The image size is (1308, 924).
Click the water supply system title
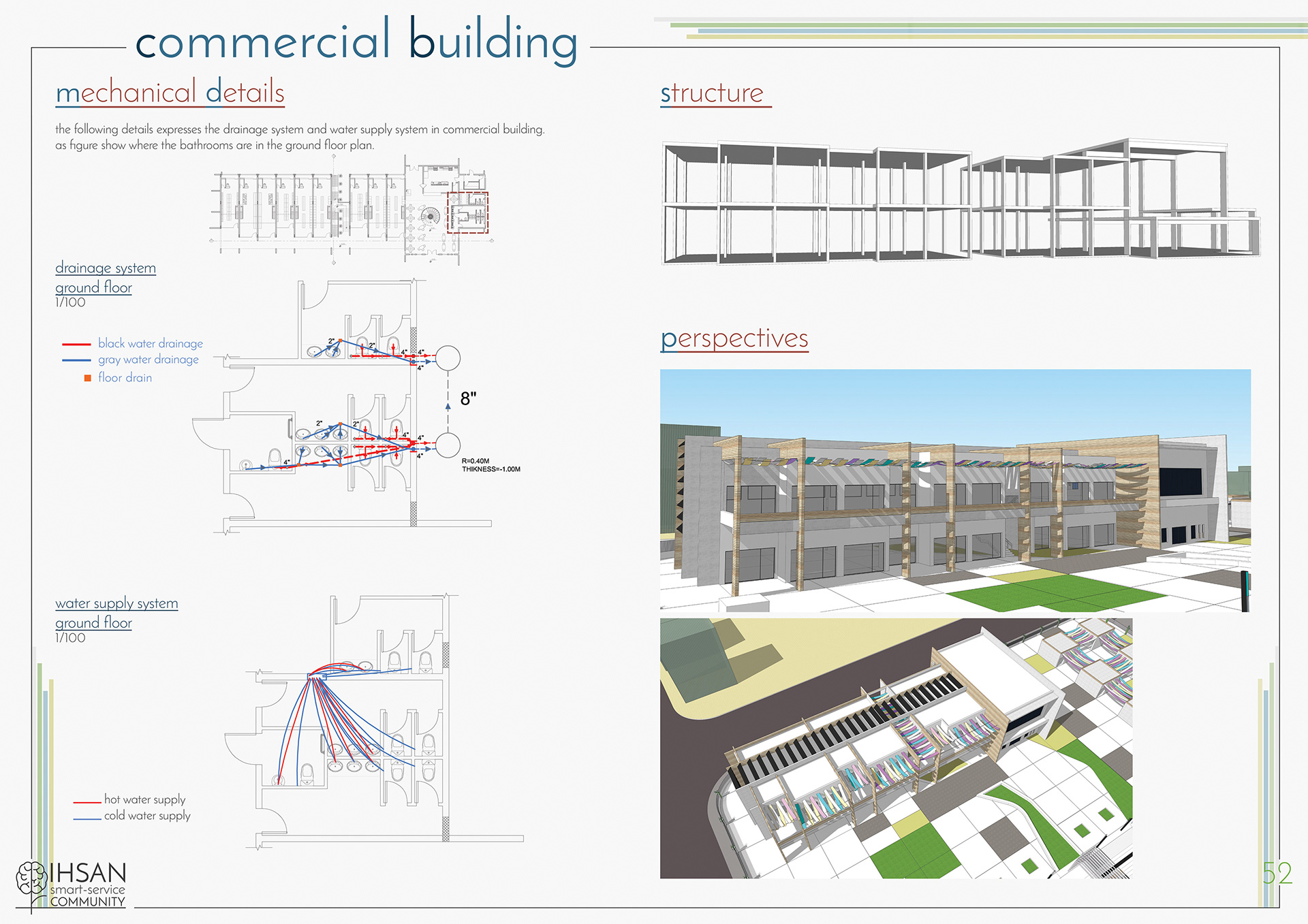[x=116, y=603]
